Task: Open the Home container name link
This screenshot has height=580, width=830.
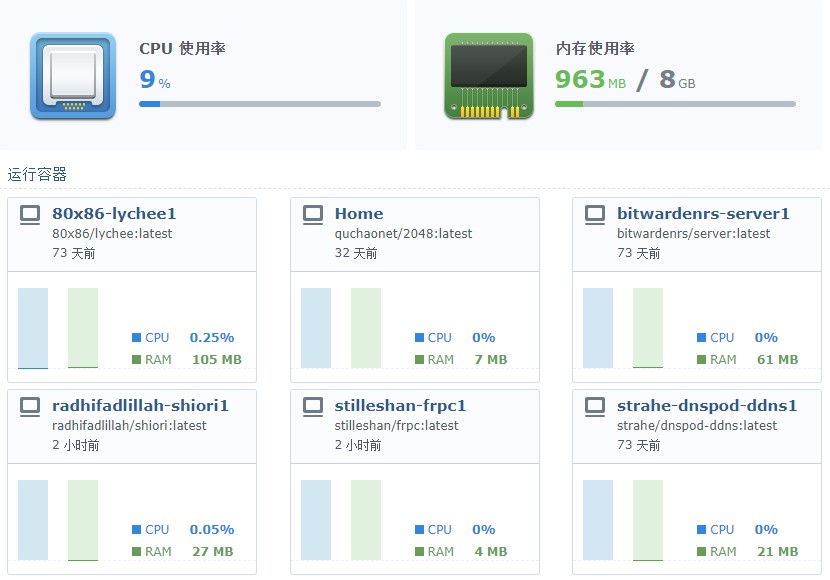Action: click(359, 213)
